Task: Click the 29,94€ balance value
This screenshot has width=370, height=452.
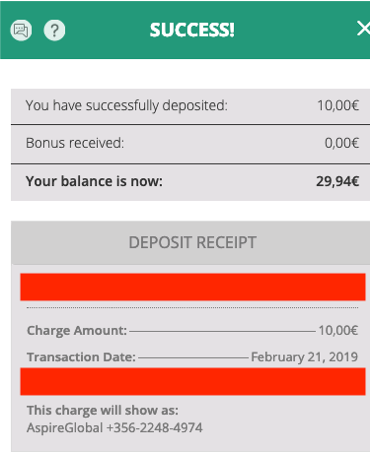Action: click(338, 181)
